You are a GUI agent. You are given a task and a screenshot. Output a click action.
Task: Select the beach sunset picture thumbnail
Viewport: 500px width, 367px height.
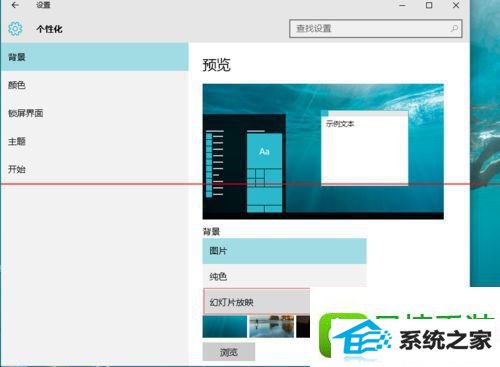click(x=272, y=327)
